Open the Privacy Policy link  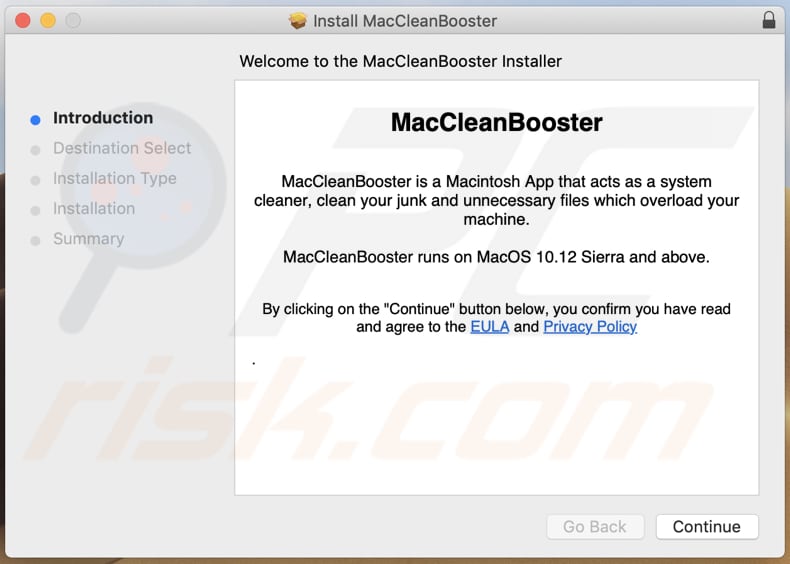coord(590,327)
